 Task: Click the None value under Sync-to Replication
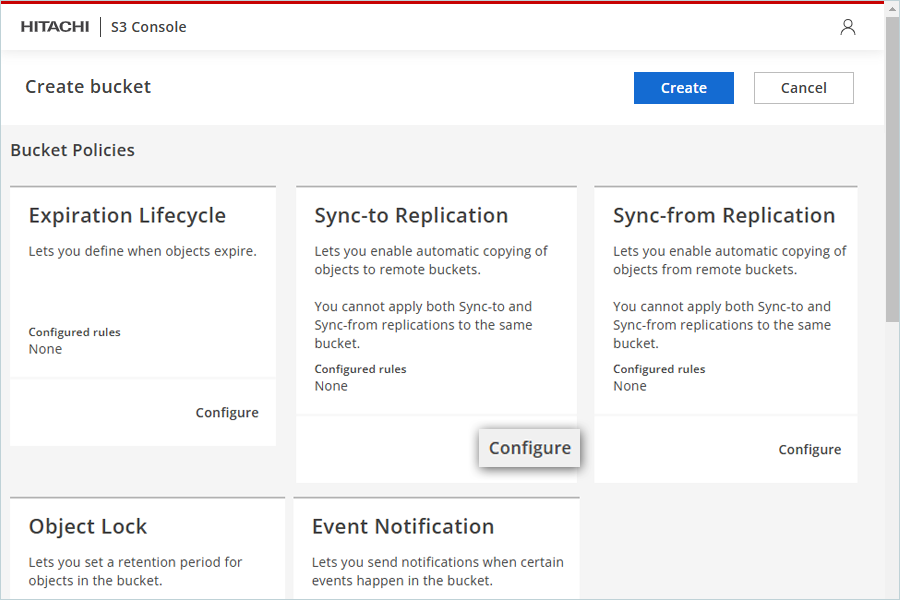(x=331, y=386)
